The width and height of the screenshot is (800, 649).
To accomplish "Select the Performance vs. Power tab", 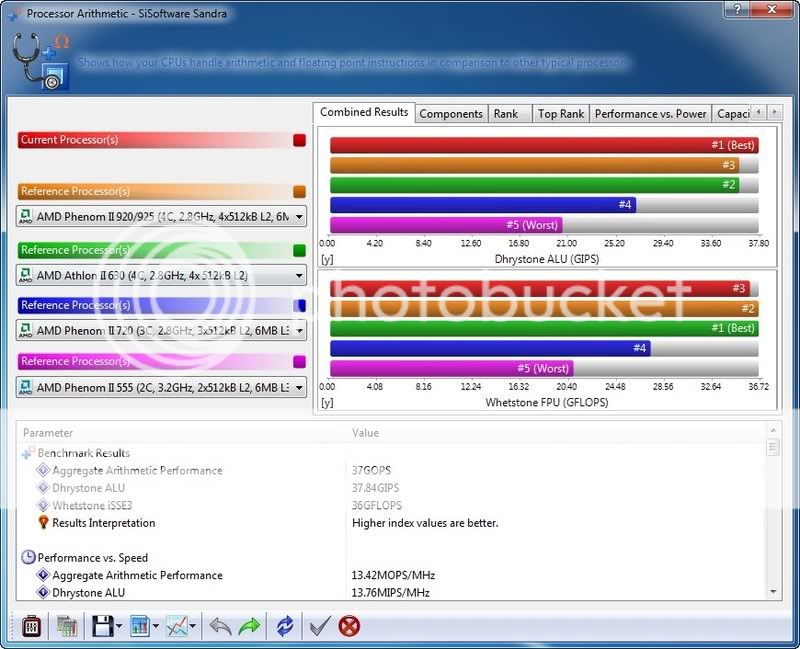I will [651, 114].
